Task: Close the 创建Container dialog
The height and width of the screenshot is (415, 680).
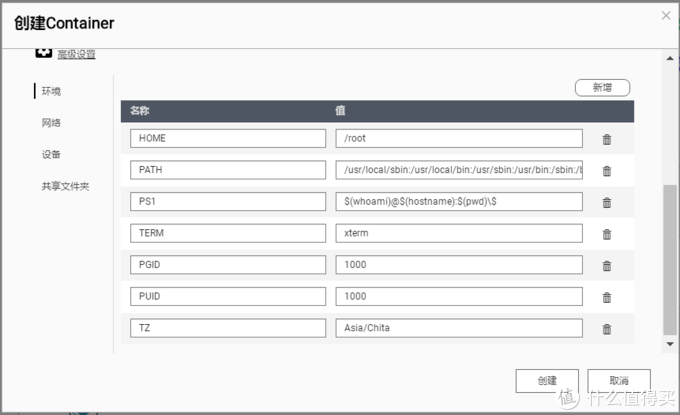Action: pos(666,15)
